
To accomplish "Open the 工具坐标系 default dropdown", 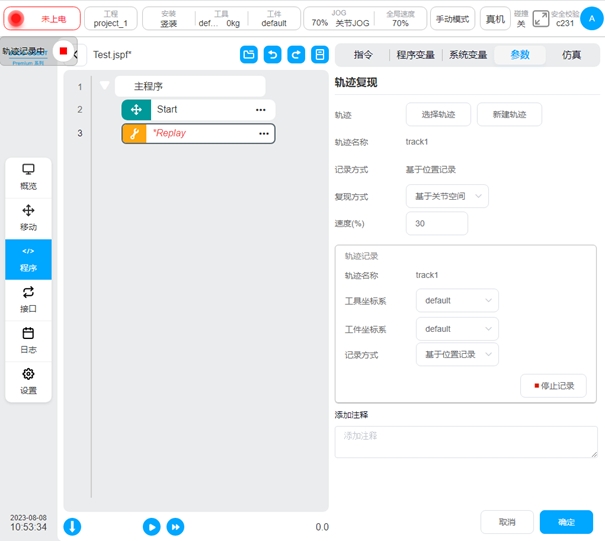I will tap(457, 300).
